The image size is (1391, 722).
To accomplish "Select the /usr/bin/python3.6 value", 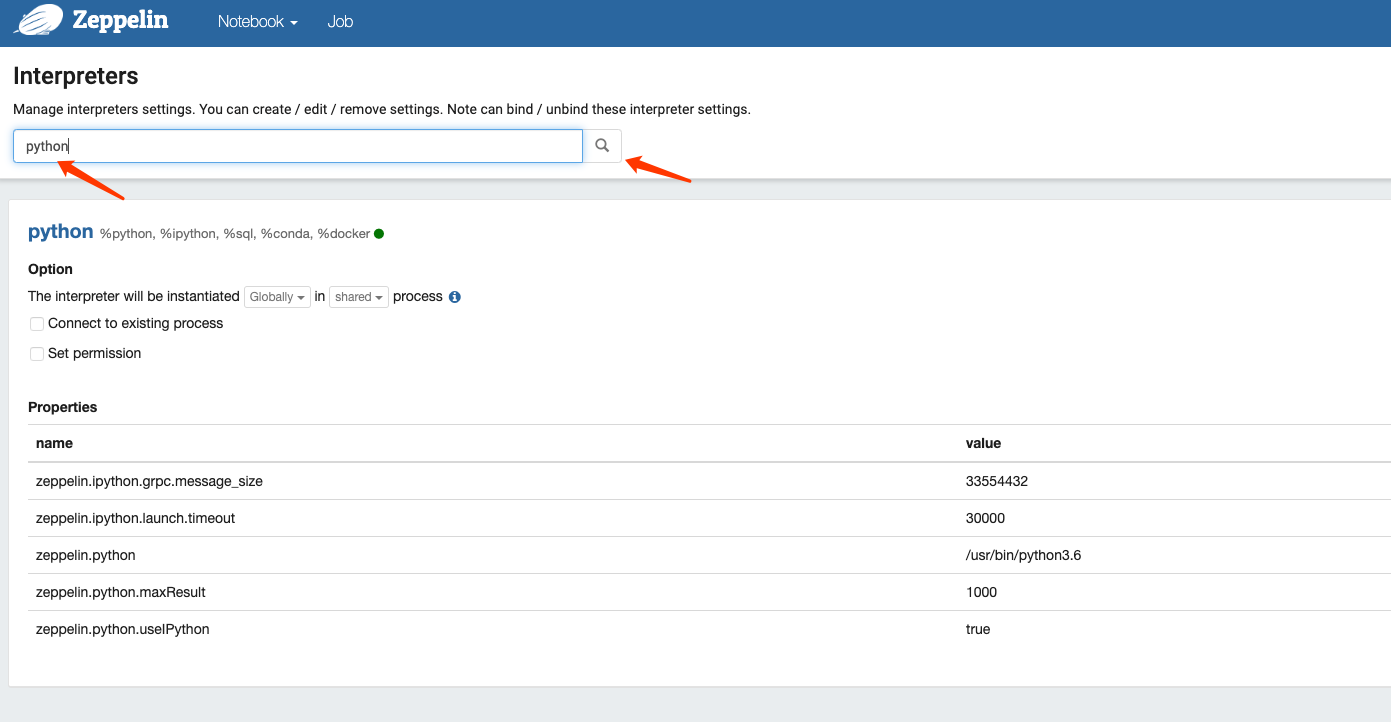I will coord(1023,555).
